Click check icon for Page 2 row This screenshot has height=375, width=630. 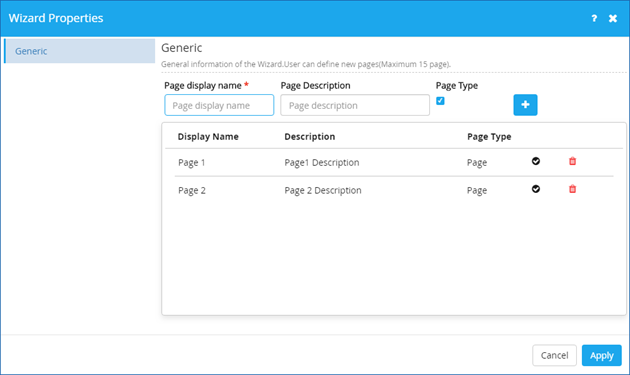(536, 189)
